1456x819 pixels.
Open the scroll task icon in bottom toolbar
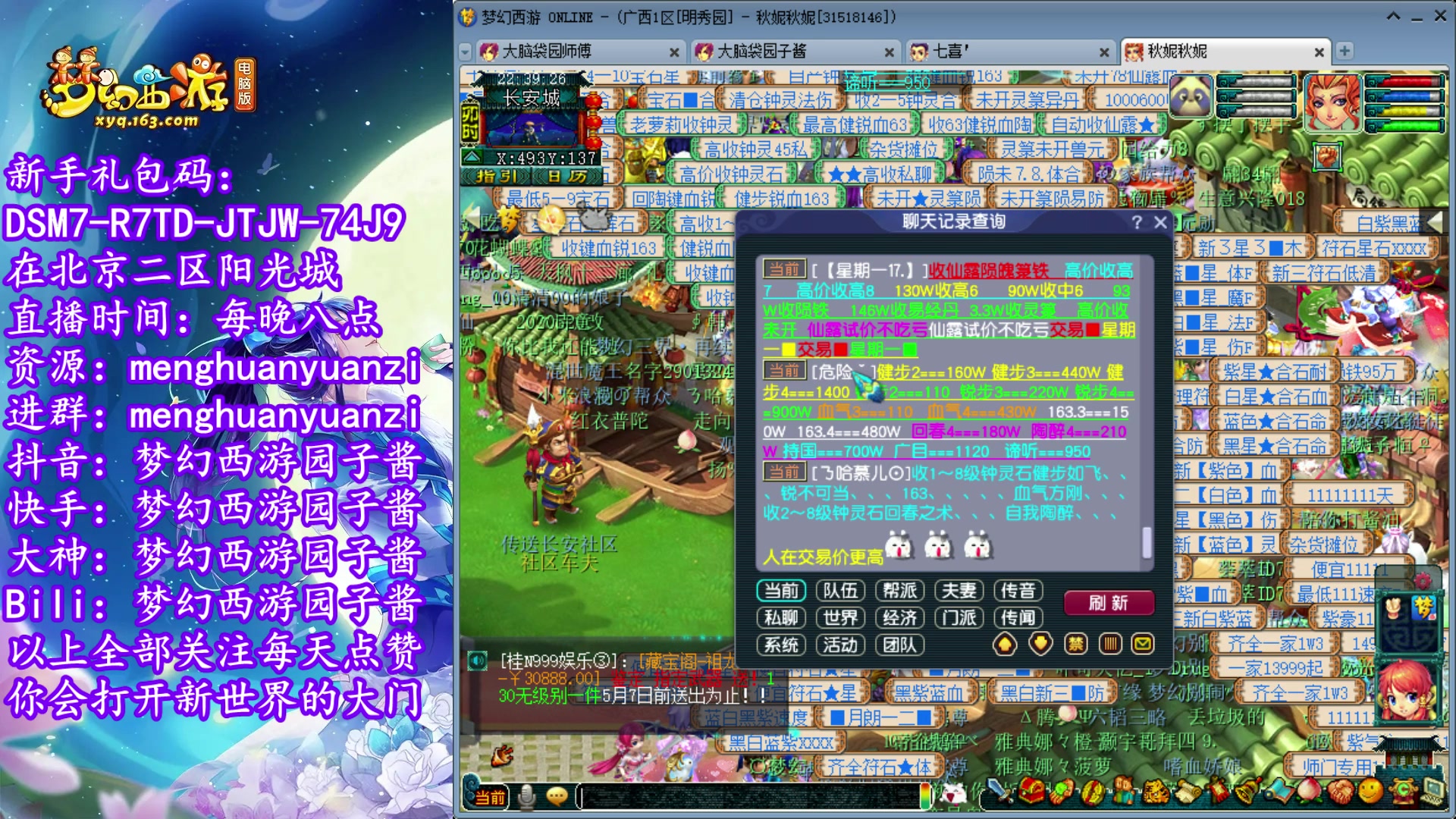(1188, 791)
